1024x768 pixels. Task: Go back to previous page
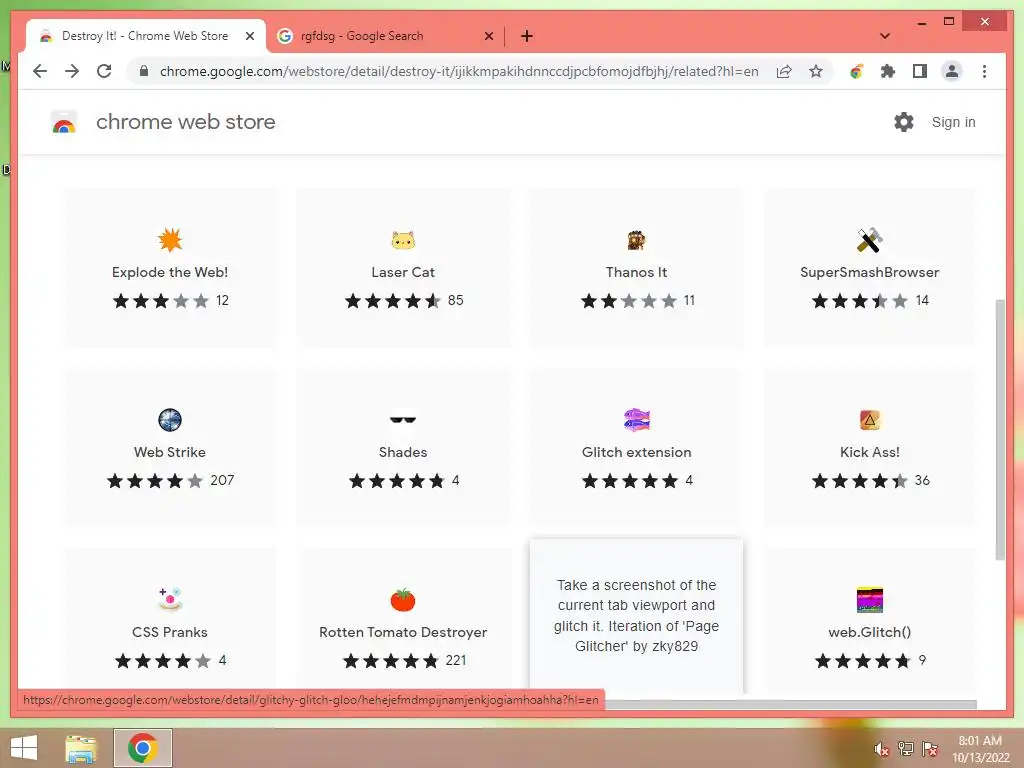pyautogui.click(x=40, y=71)
